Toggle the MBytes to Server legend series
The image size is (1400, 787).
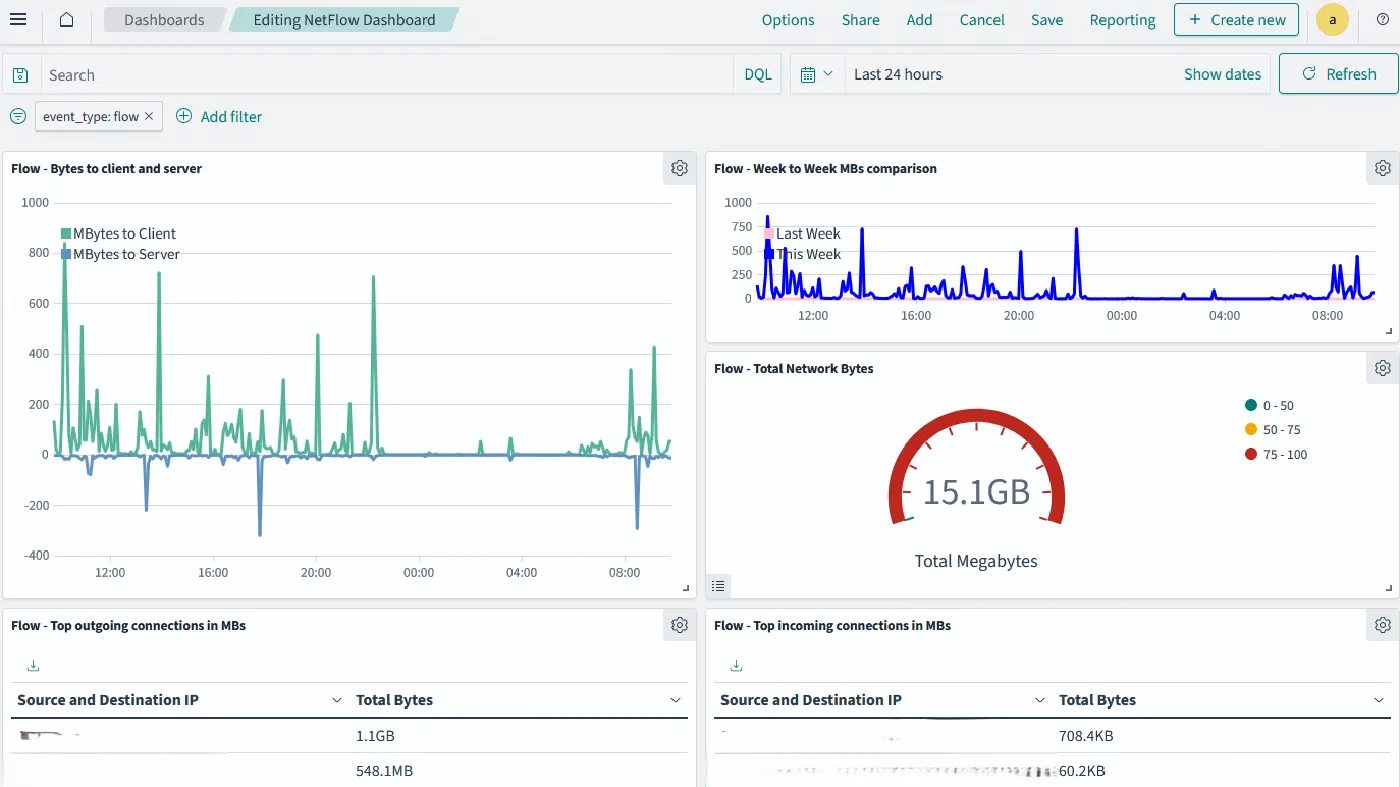tap(120, 254)
